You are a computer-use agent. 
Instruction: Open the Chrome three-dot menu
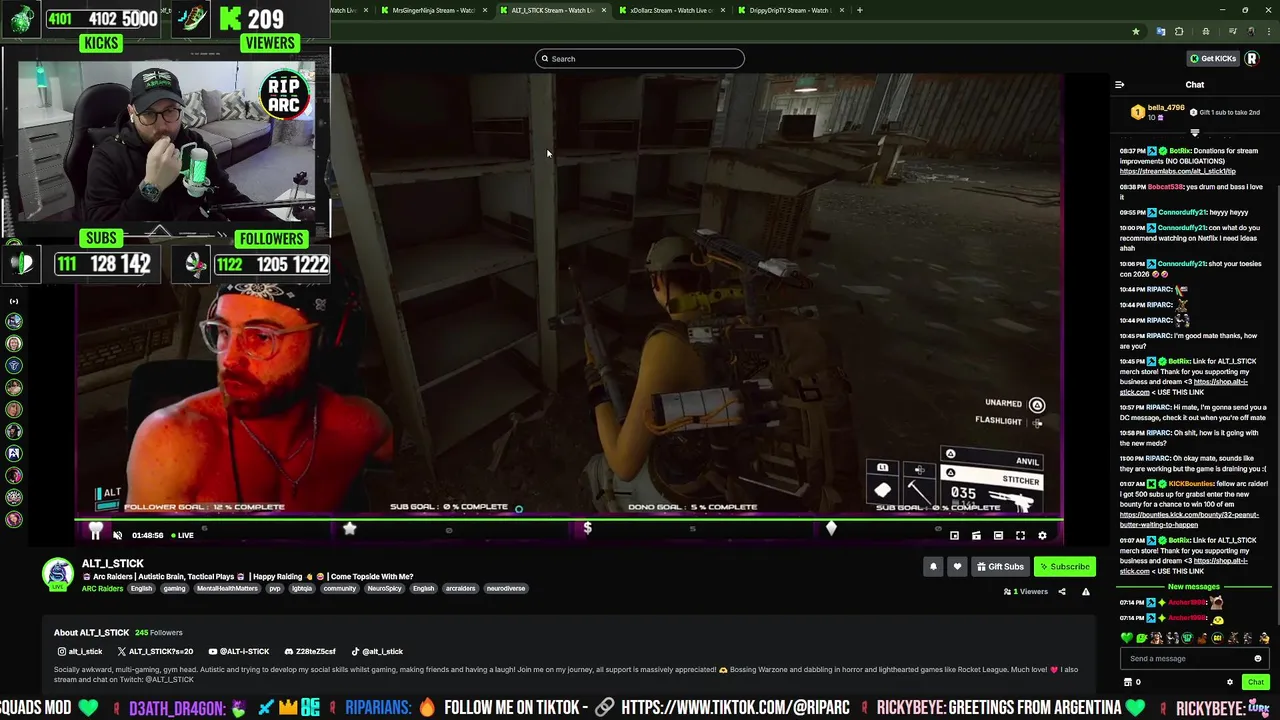click(x=1267, y=31)
